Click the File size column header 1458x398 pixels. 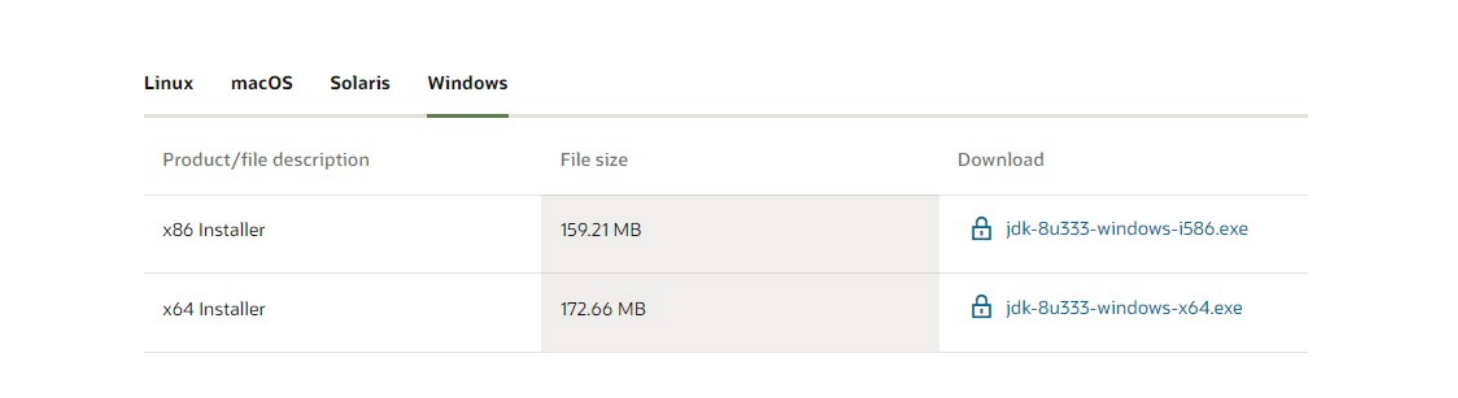point(594,160)
